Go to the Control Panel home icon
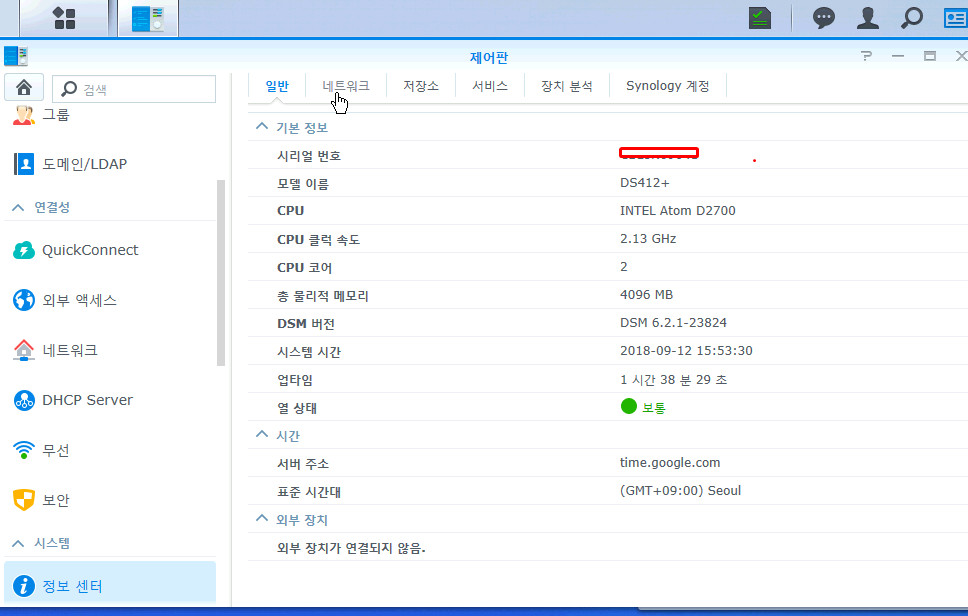 coord(24,88)
